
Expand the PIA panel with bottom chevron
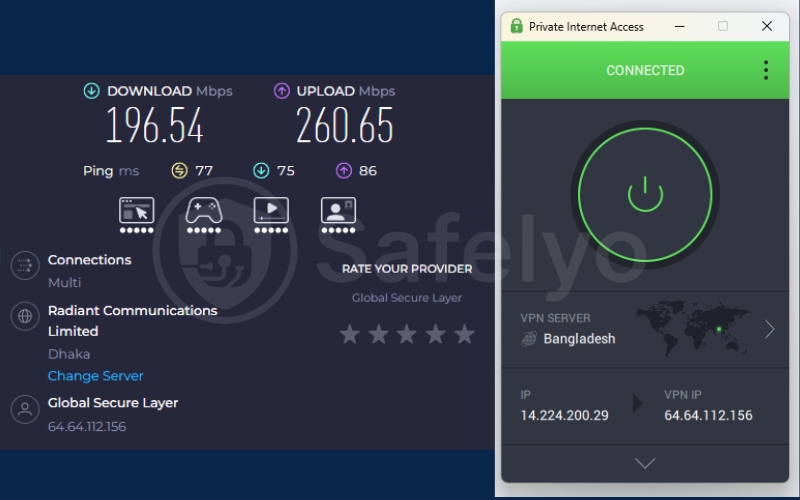[x=645, y=463]
